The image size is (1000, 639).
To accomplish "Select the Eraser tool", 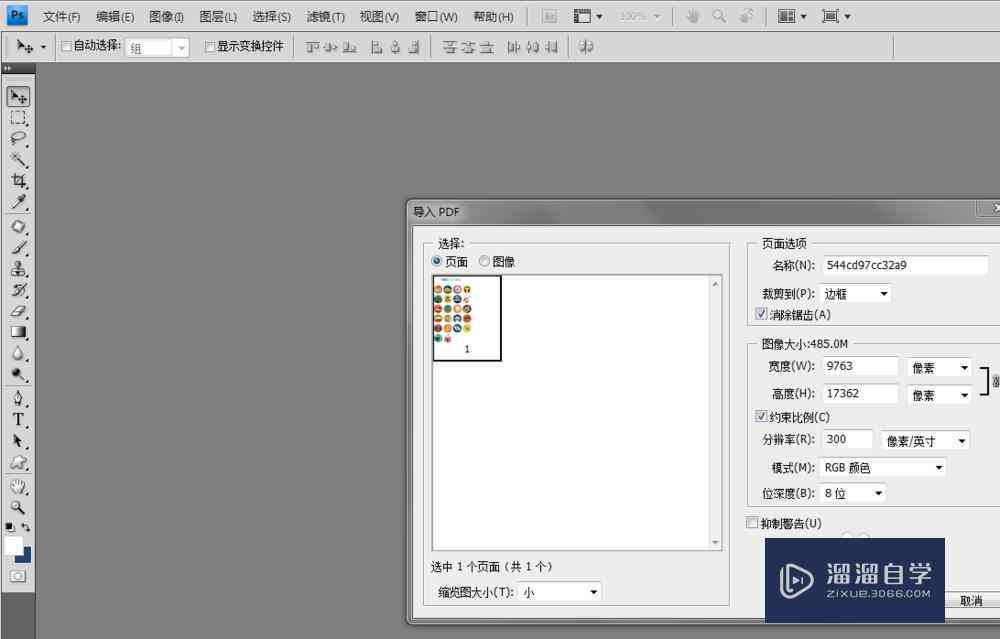I will (x=18, y=311).
